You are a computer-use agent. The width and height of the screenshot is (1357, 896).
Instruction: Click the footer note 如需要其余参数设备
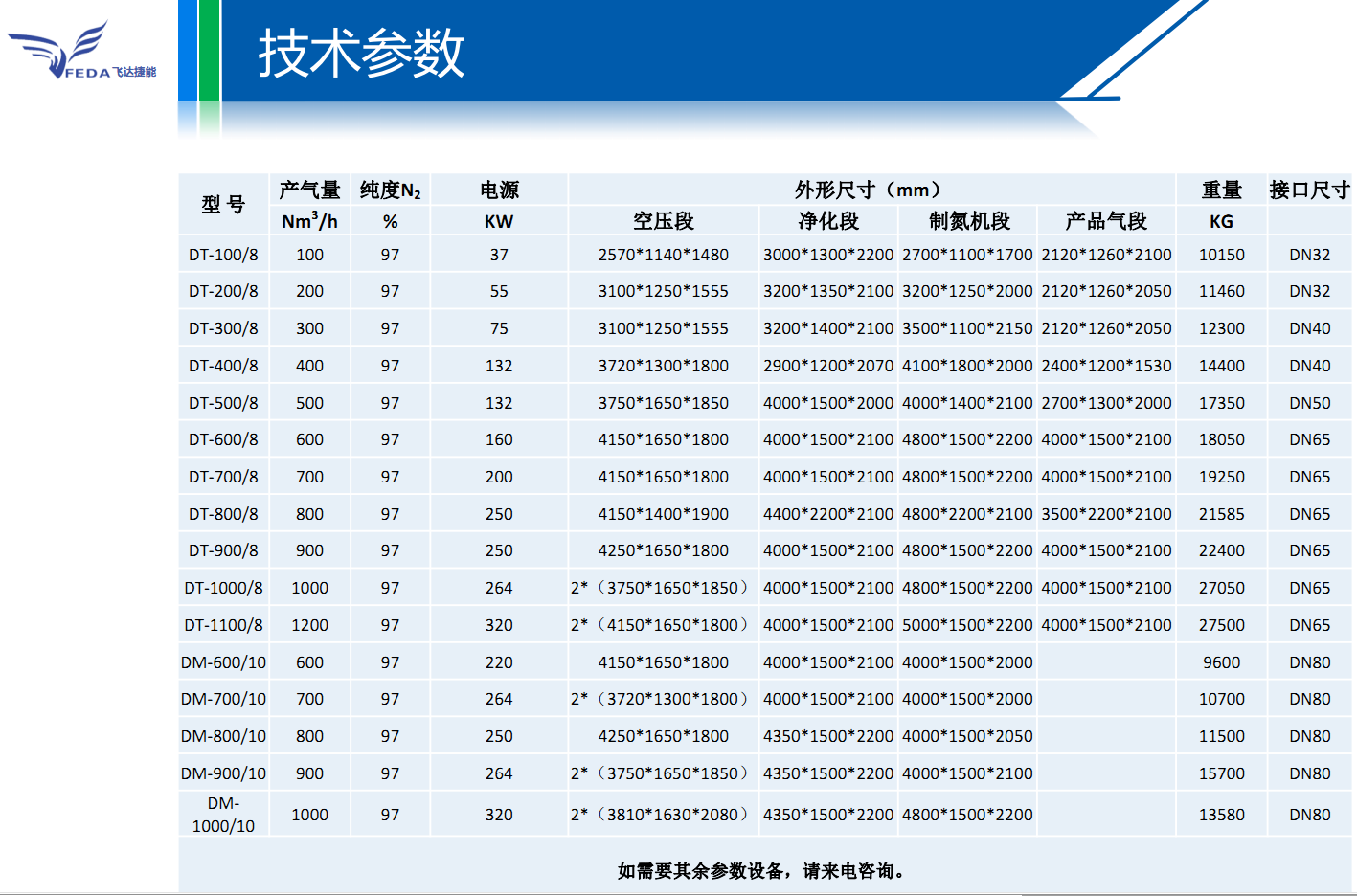[x=761, y=870]
